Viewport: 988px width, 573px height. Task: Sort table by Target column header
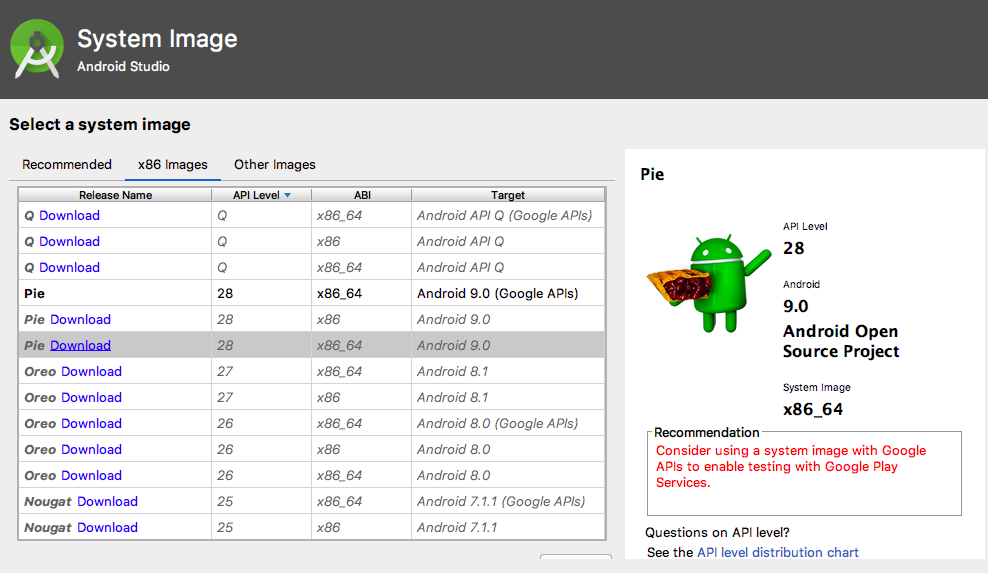tap(508, 195)
